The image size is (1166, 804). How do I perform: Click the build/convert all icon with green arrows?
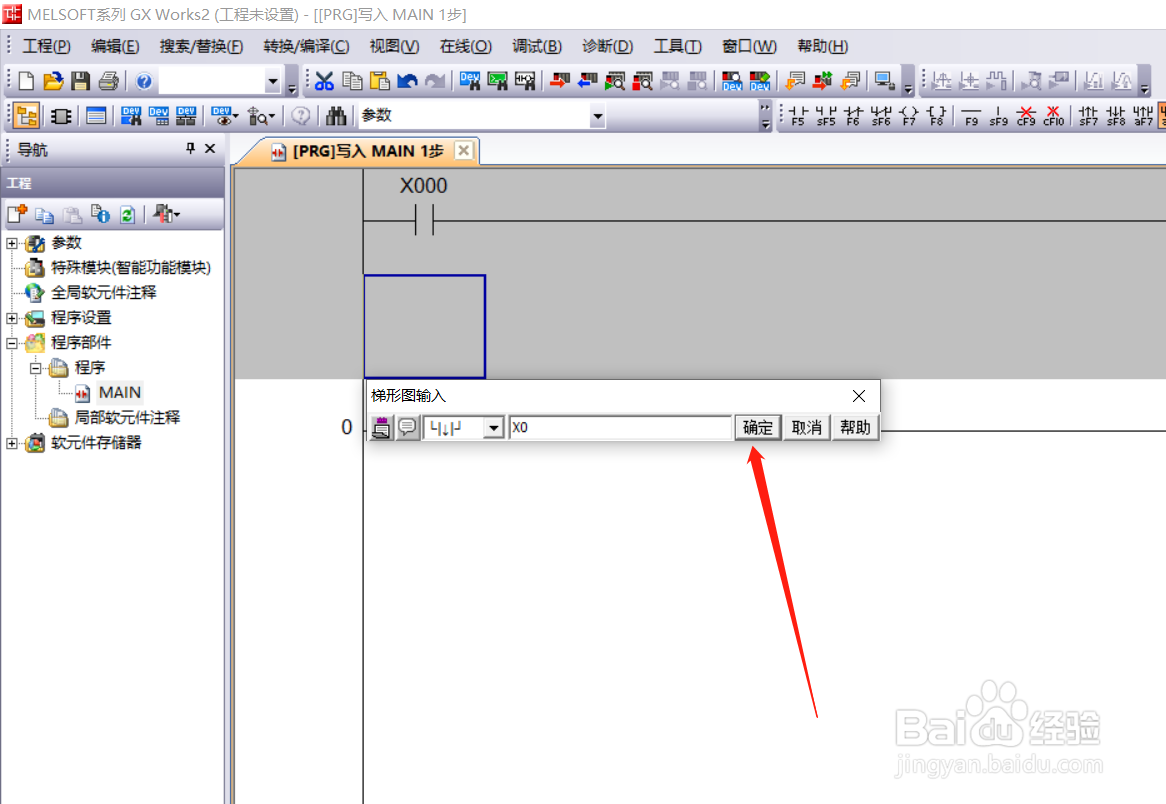(822, 80)
